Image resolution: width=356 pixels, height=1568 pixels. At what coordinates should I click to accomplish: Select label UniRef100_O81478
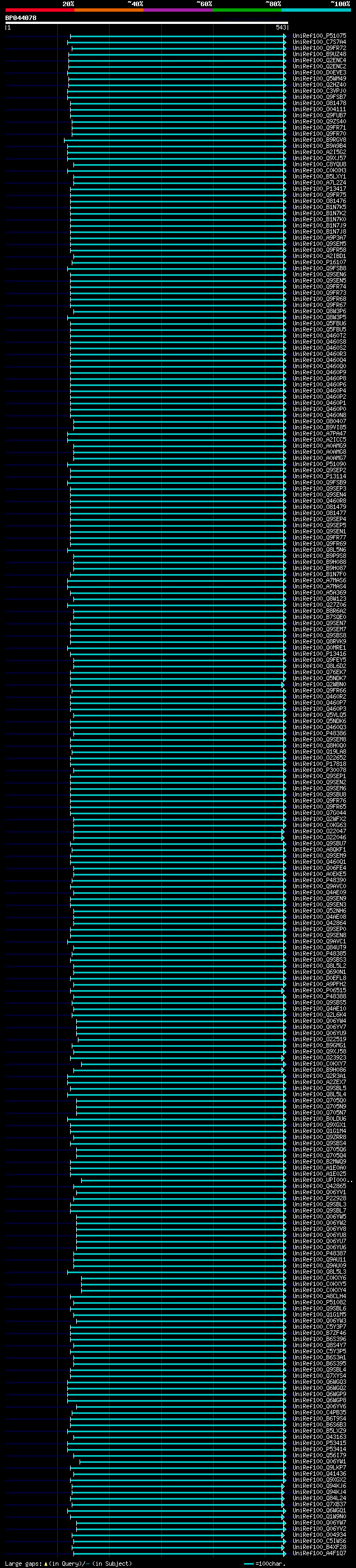pyautogui.click(x=319, y=103)
